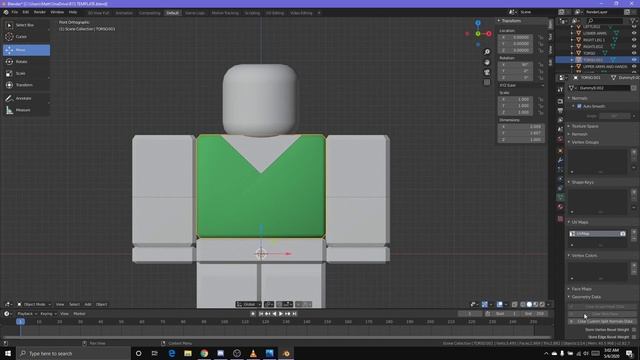
Task: Click the red X axis on navigation gizmo
Action: click(x=489, y=34)
